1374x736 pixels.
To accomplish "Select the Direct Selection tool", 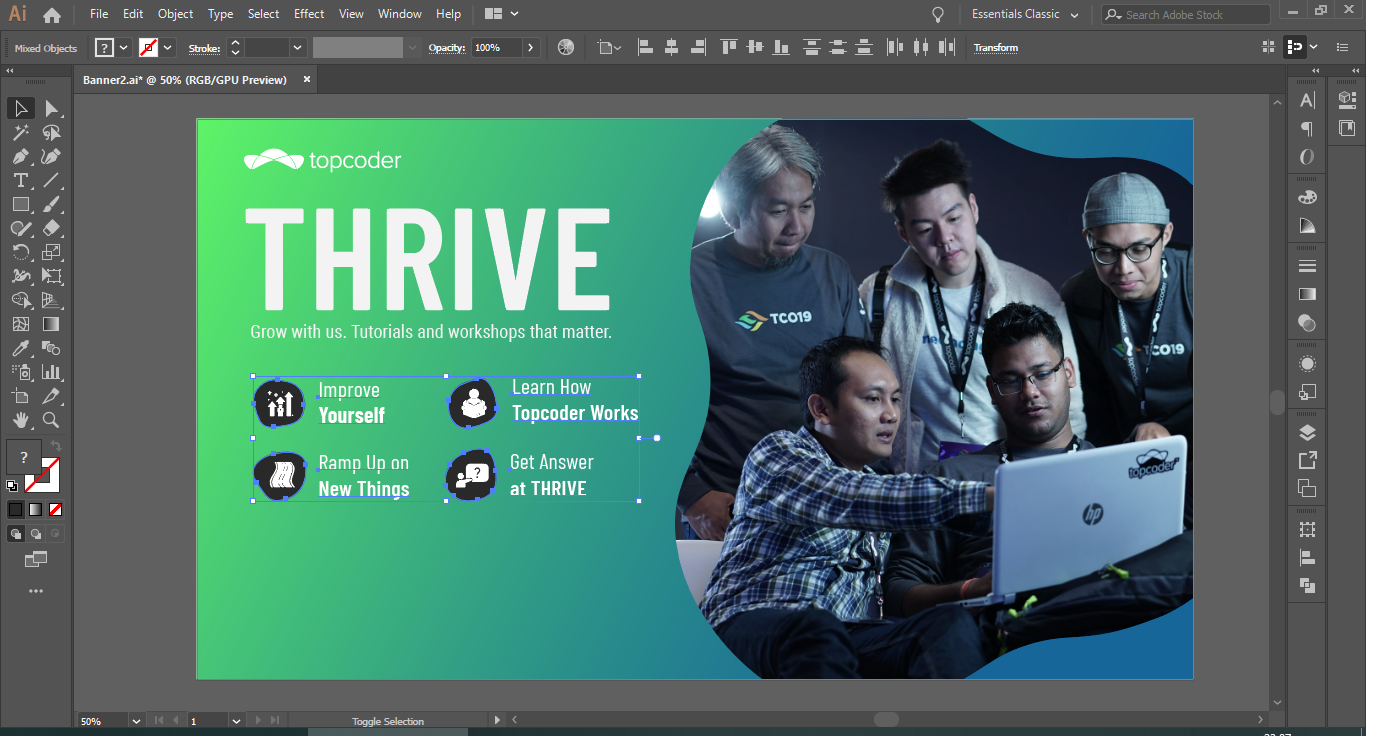I will click(52, 108).
